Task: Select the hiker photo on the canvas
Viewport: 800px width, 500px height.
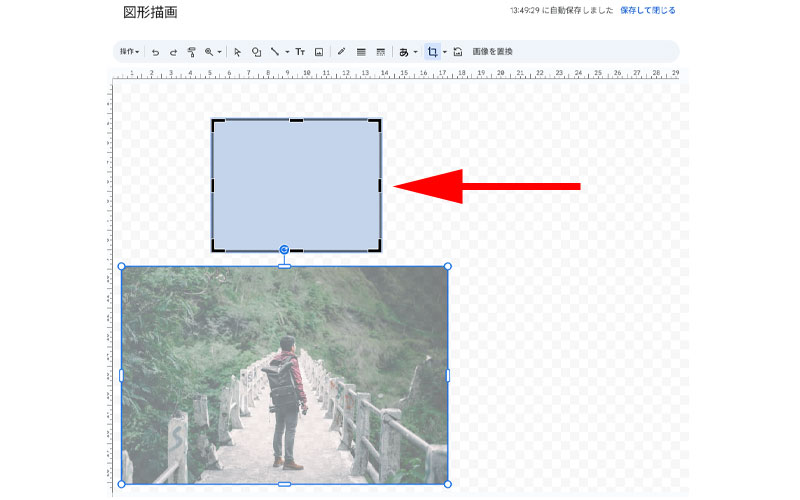Action: click(284, 375)
